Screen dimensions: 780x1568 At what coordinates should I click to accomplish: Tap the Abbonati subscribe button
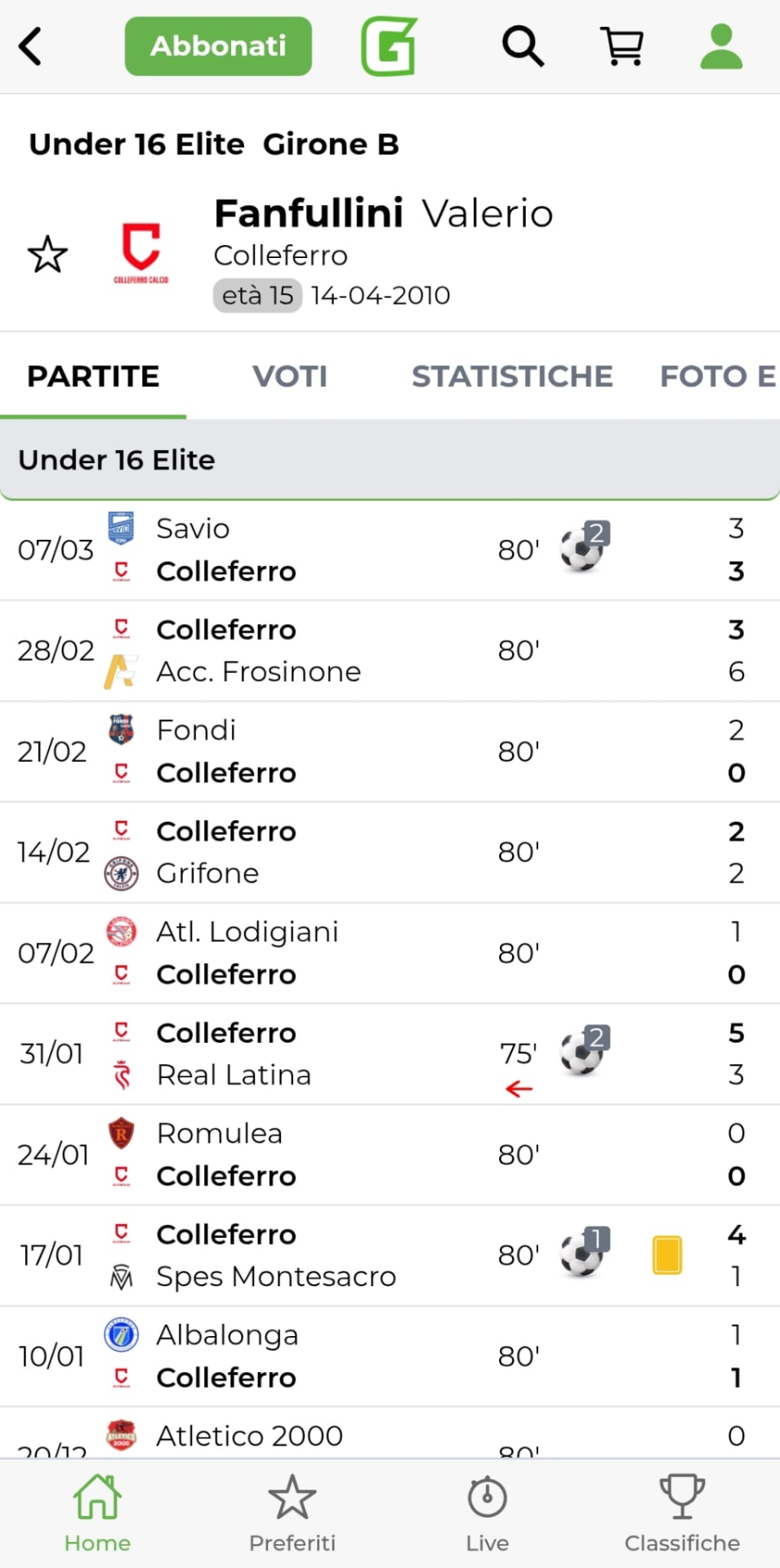pos(218,46)
